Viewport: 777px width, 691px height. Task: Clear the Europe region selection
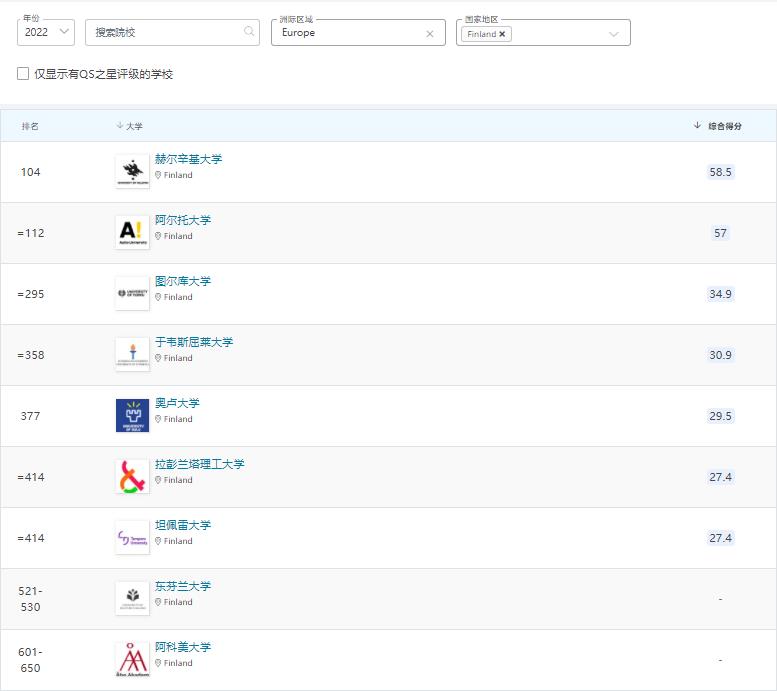click(x=430, y=33)
